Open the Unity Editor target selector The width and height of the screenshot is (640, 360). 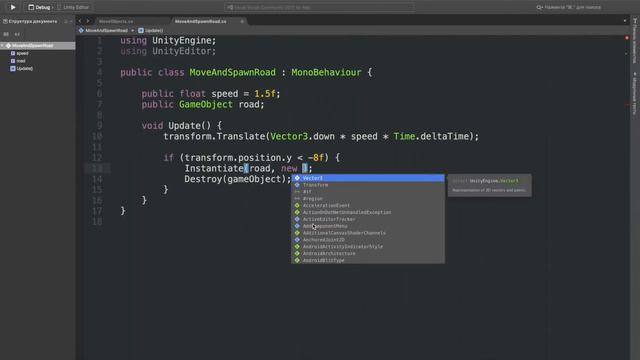tap(74, 7)
